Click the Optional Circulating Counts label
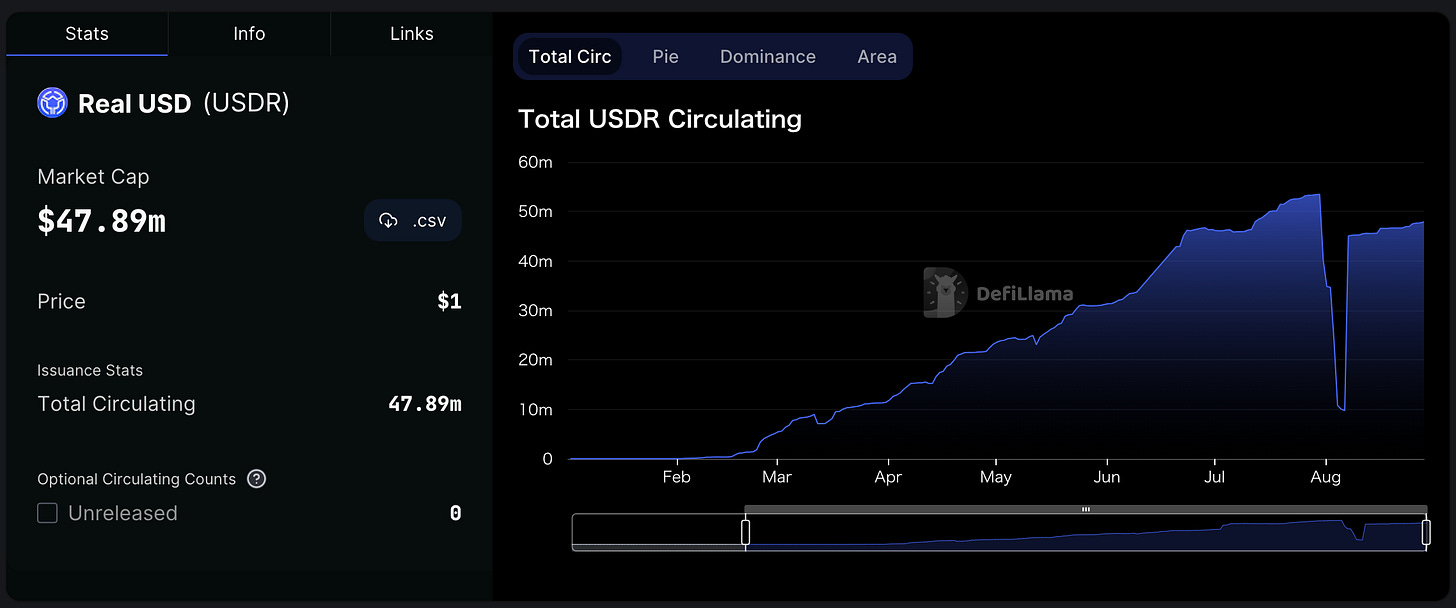 [137, 479]
